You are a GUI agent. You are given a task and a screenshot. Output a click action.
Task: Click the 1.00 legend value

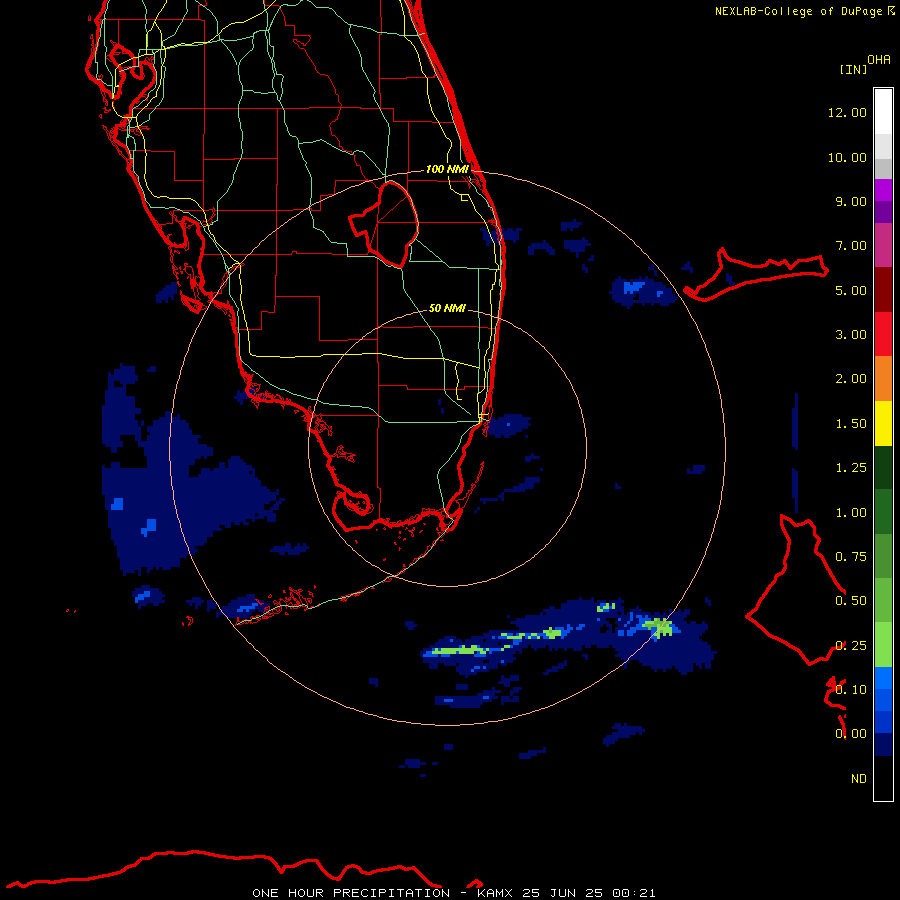pyautogui.click(x=851, y=513)
